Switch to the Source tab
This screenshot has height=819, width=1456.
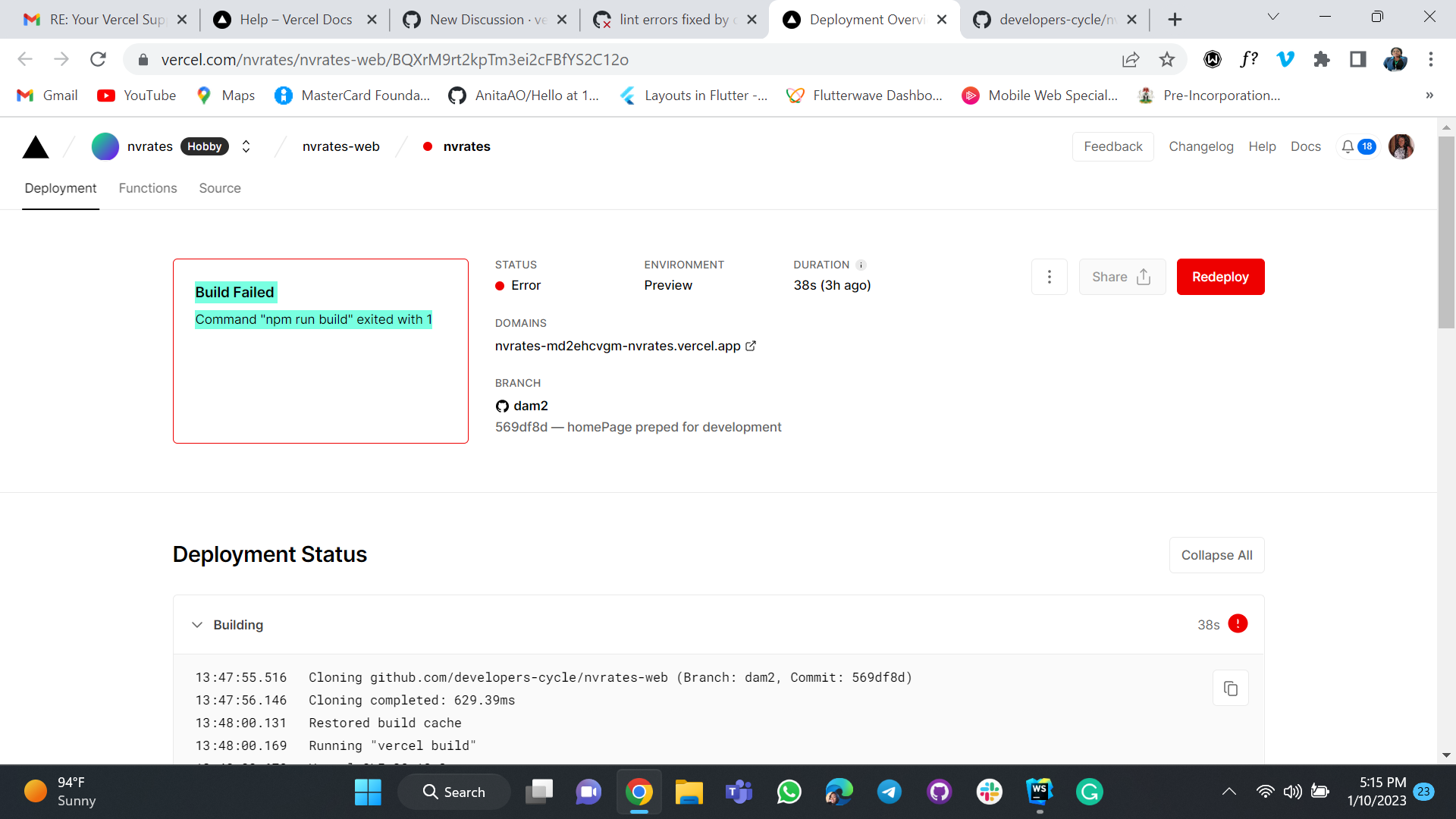220,188
